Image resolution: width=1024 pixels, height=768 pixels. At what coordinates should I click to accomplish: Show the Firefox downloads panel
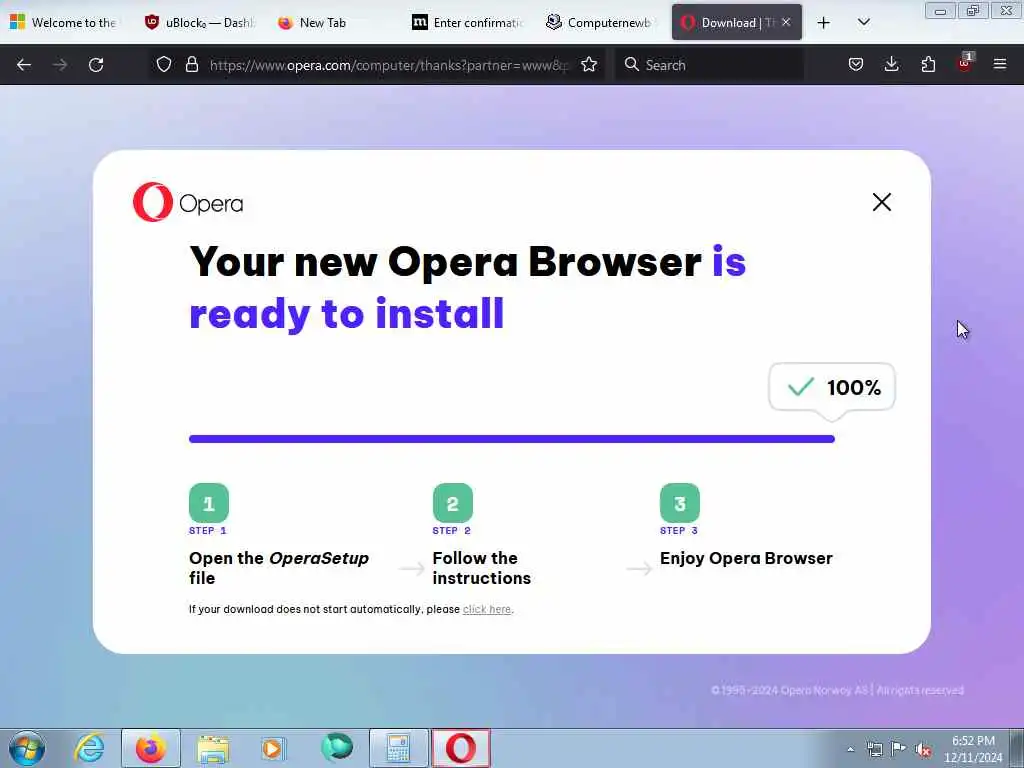[x=891, y=64]
